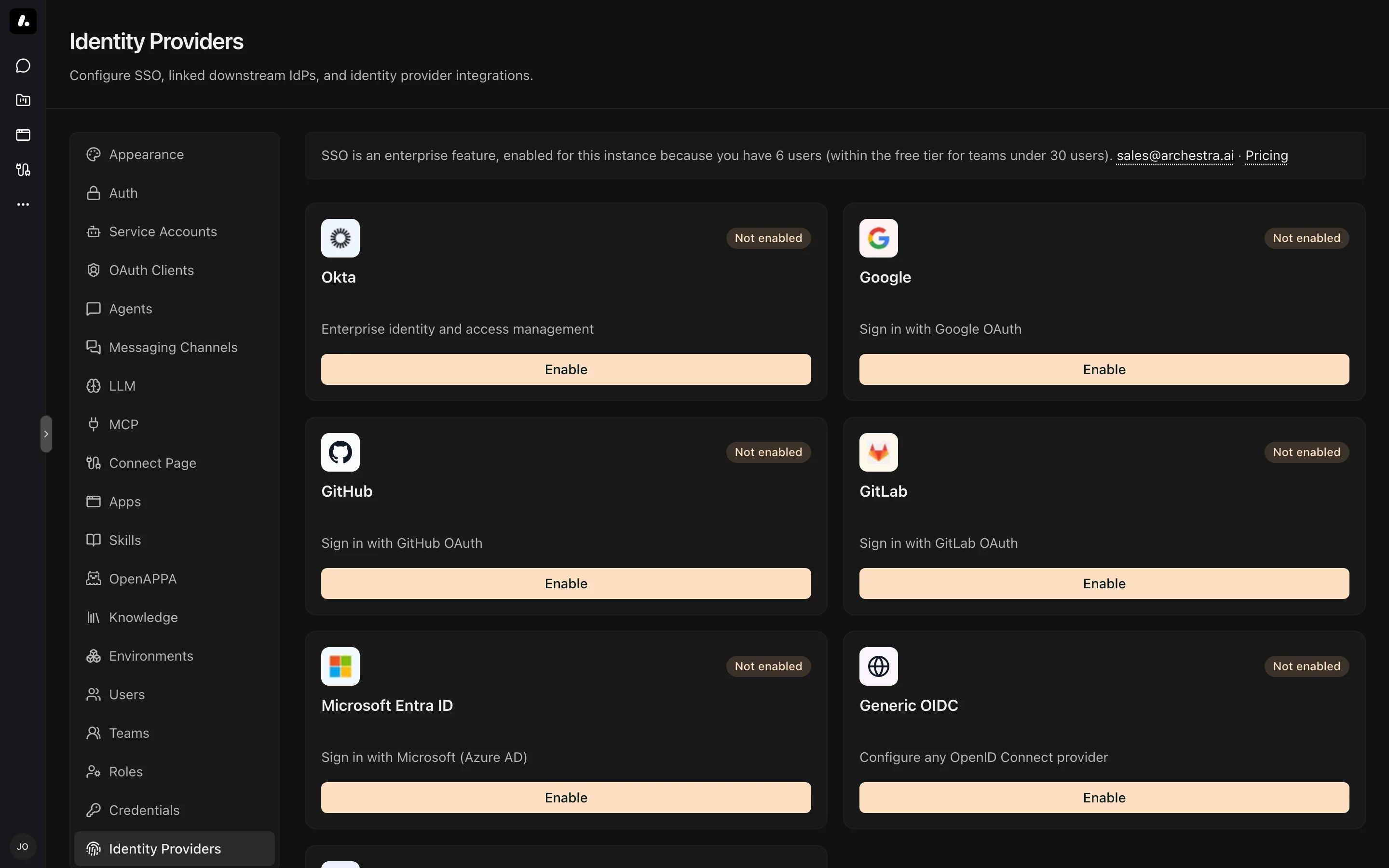Go to Teams settings
Viewport: 1389px width, 868px height.
(175, 733)
